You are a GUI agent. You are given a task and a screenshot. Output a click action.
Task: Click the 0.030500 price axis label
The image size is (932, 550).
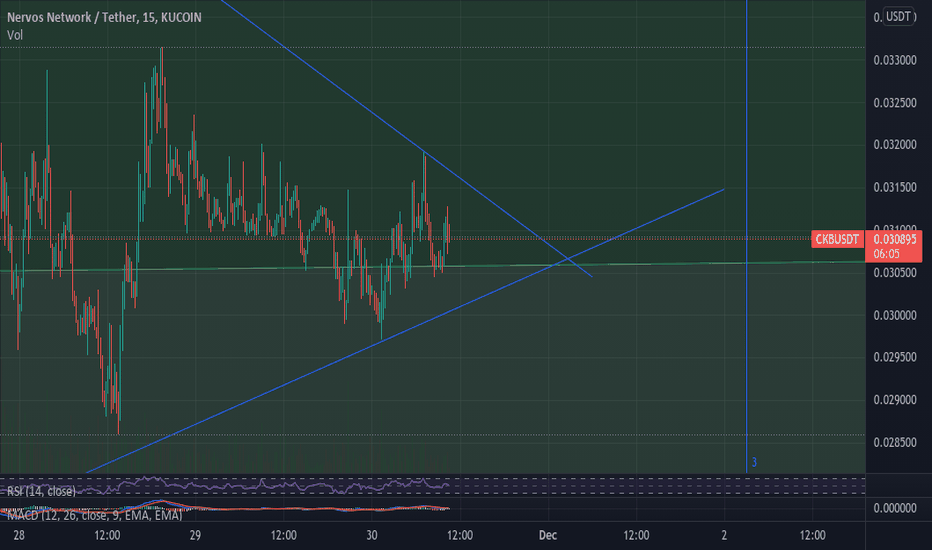tap(895, 272)
